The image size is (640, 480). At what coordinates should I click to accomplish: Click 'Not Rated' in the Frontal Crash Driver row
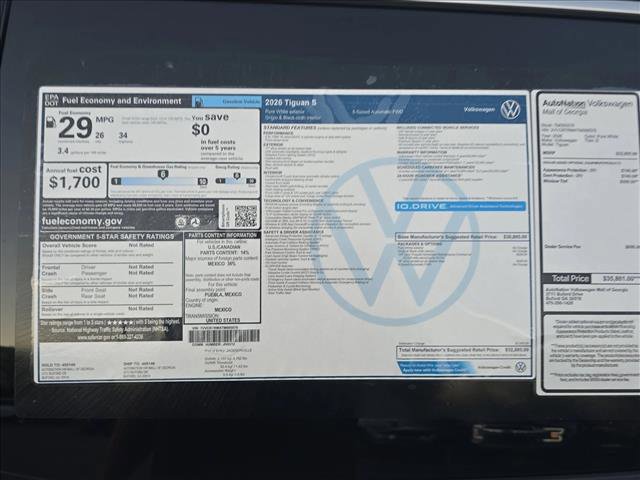(141, 267)
